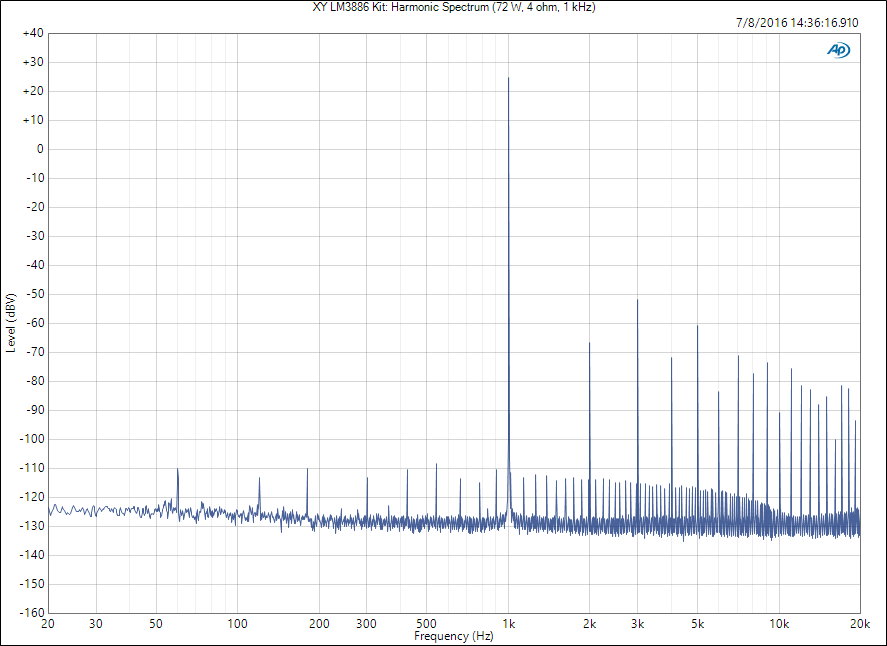Click the Level (dBV) axis label
The image size is (887, 646).
pyautogui.click(x=11, y=323)
